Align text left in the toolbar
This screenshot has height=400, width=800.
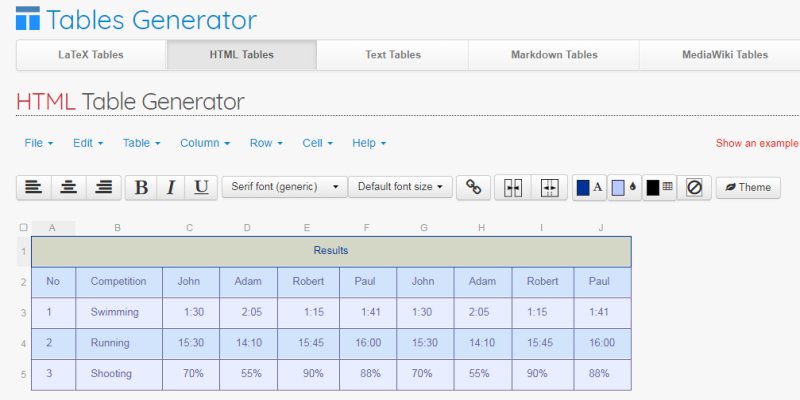[x=34, y=187]
